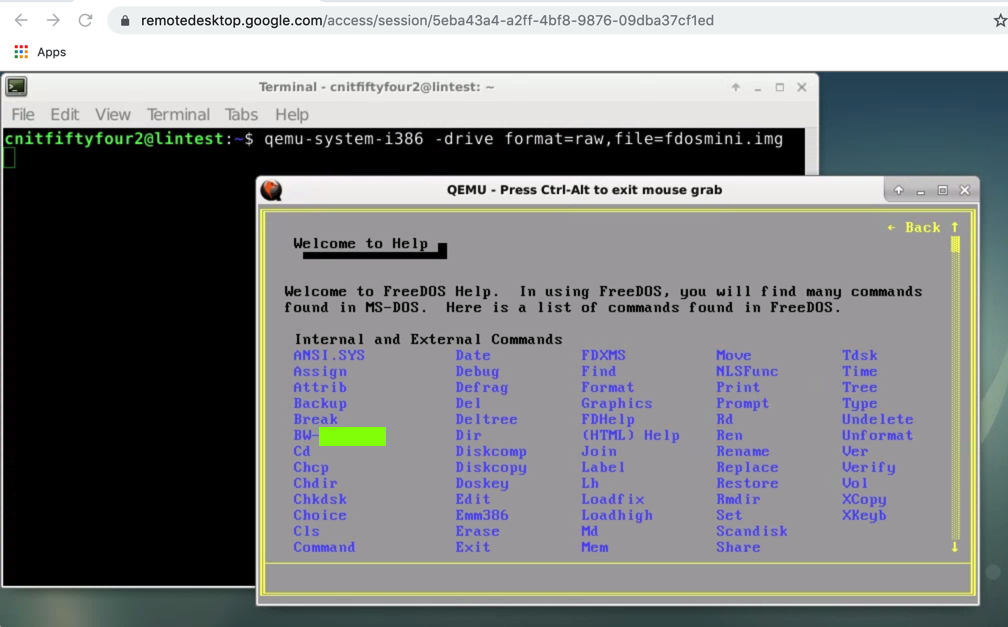Open the Terminal View menu
1008x627 pixels.
(113, 114)
